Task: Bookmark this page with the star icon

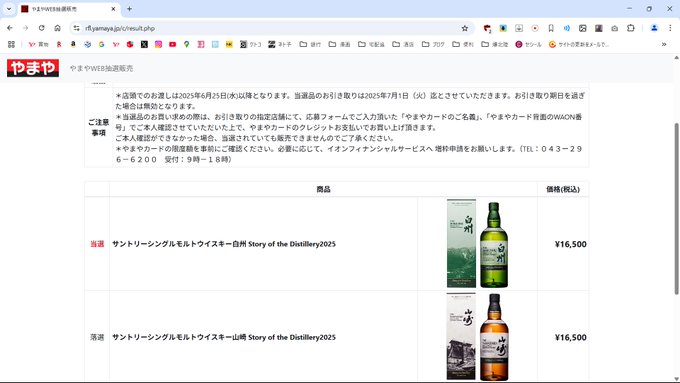Action: [465, 28]
